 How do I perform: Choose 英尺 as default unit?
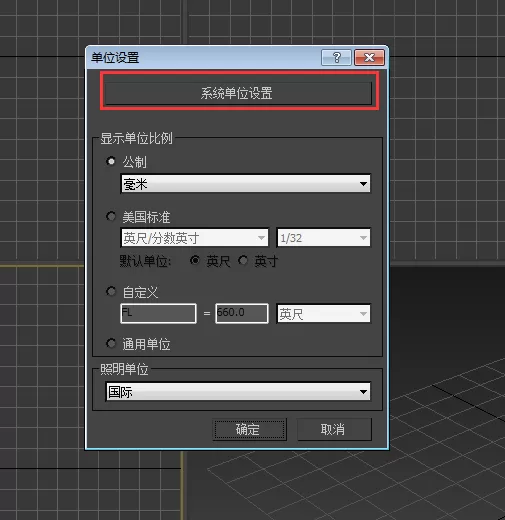tap(195, 260)
